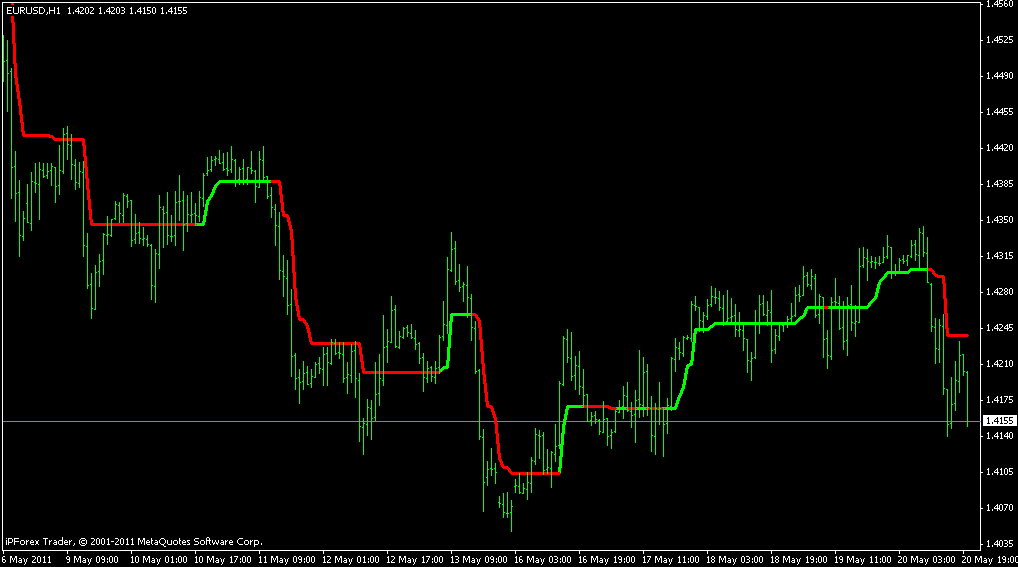The width and height of the screenshot is (1018, 567).
Task: Click the 1.4525 price scale label
Action: [x=999, y=40]
